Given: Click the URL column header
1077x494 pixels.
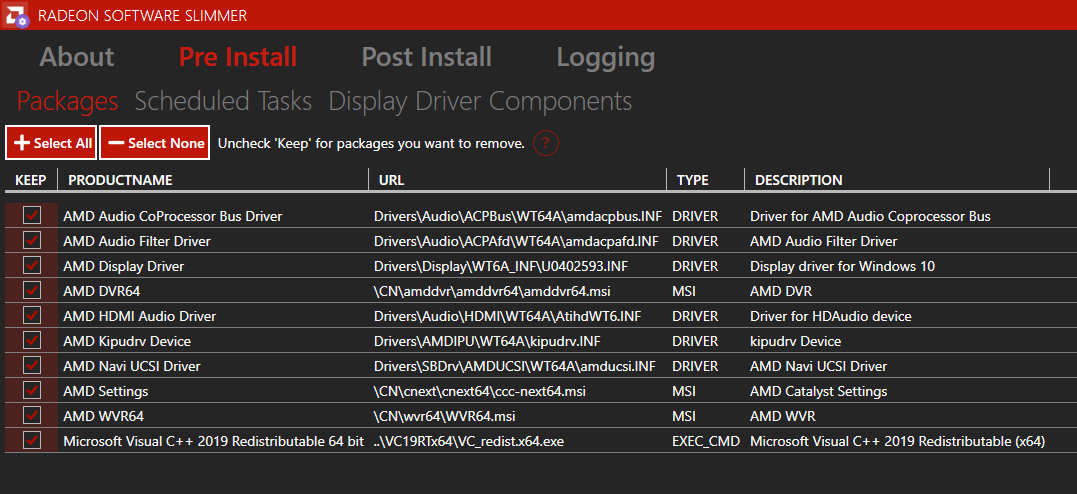Looking at the screenshot, I should click(392, 180).
